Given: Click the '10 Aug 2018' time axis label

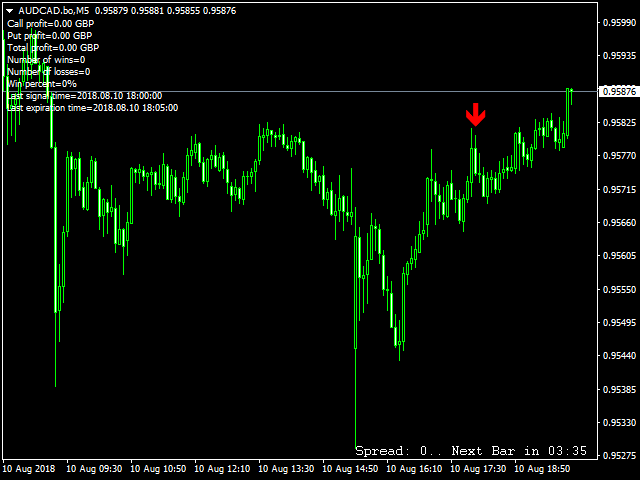Looking at the screenshot, I should pyautogui.click(x=29, y=469).
